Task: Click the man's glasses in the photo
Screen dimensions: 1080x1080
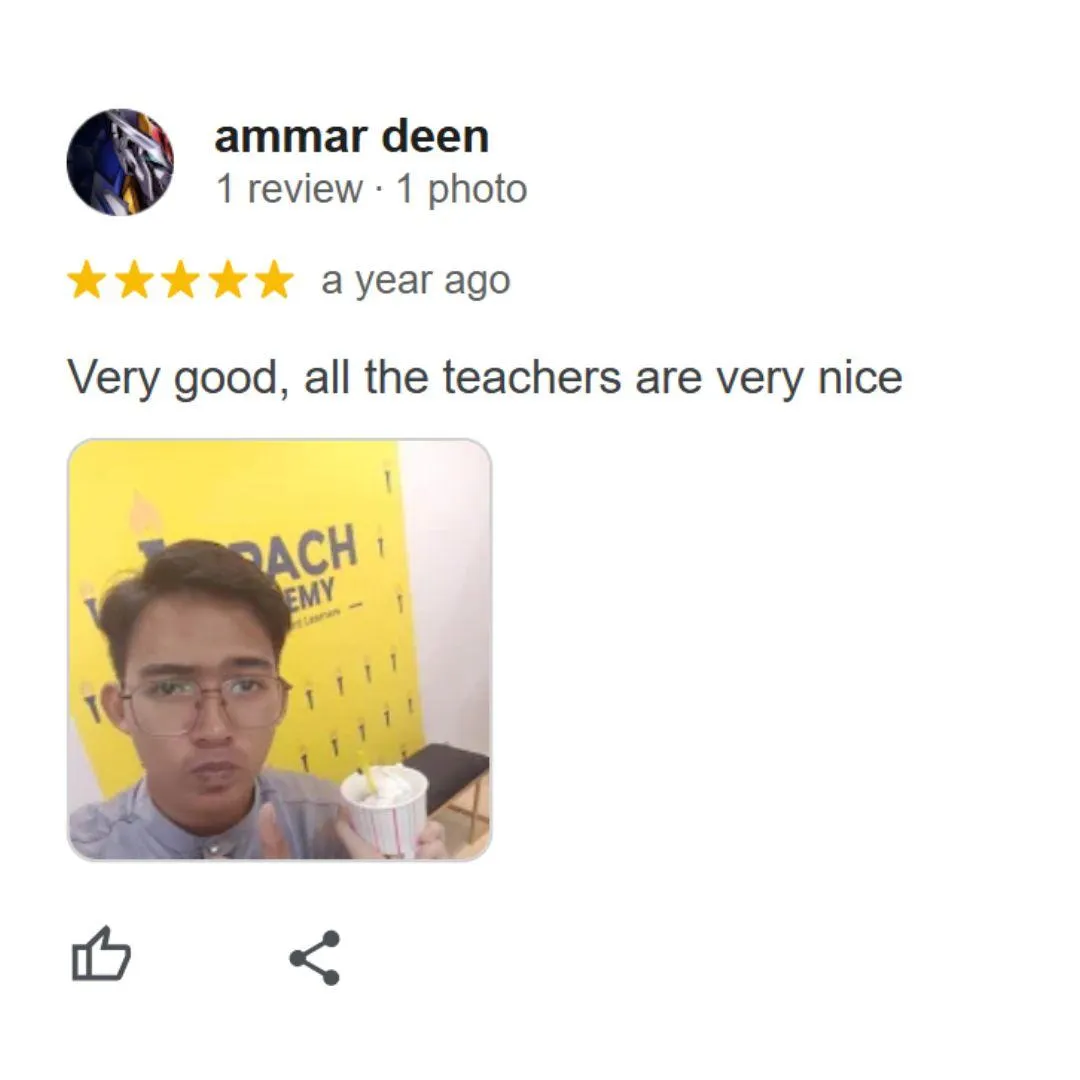Action: click(205, 700)
